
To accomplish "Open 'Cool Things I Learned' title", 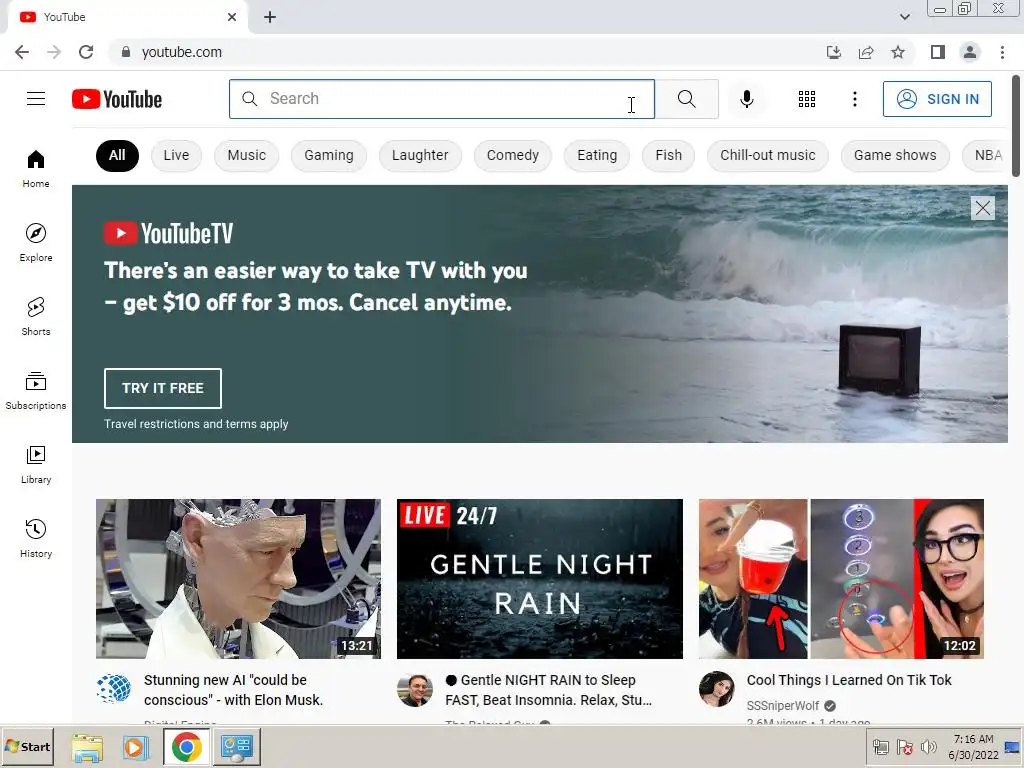I will (x=849, y=680).
